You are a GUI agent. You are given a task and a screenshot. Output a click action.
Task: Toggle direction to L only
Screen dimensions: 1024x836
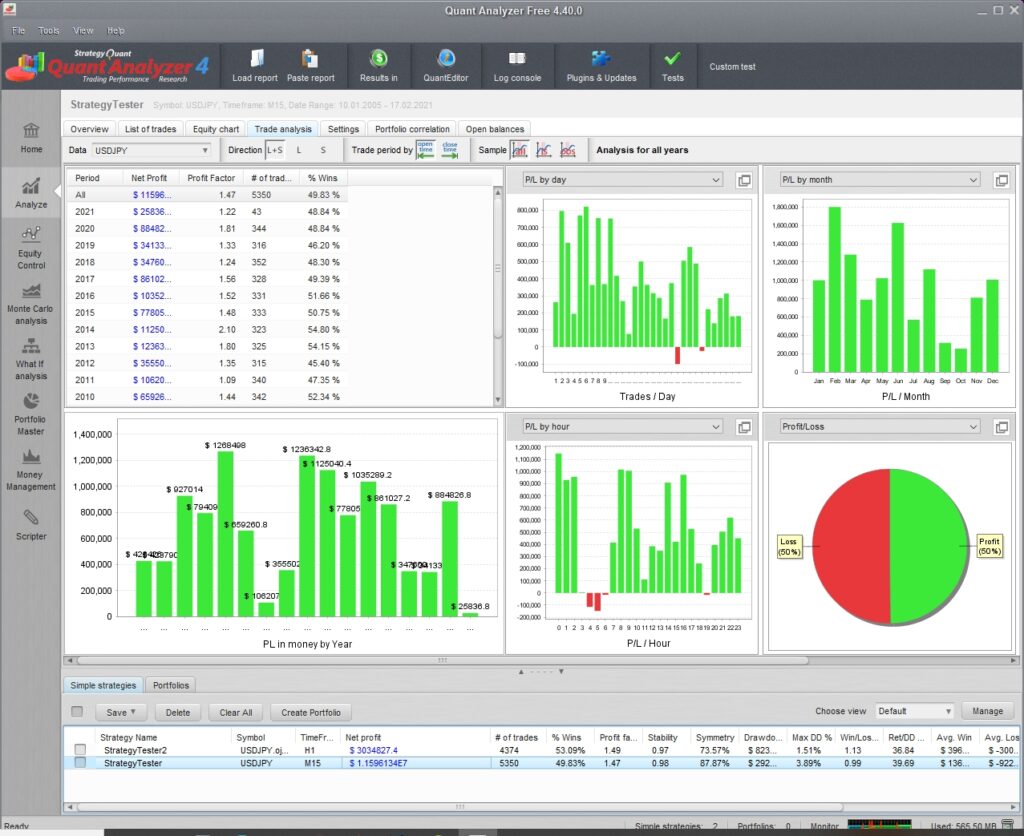299,150
